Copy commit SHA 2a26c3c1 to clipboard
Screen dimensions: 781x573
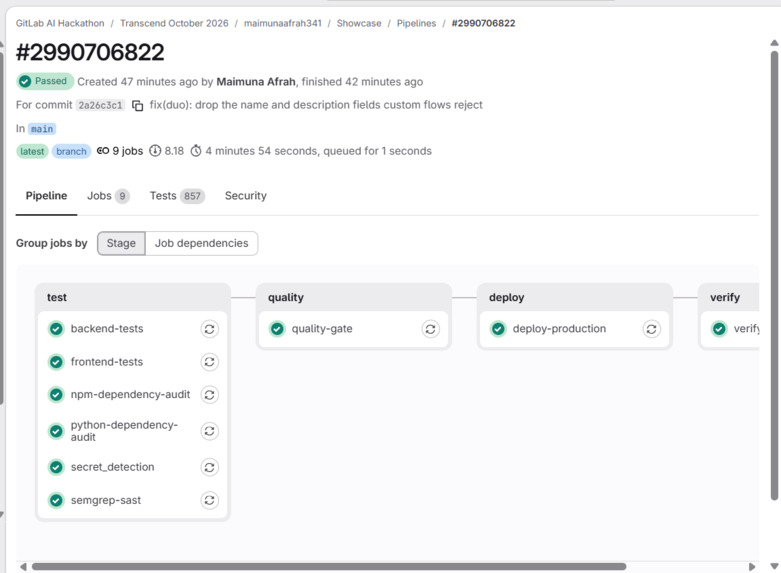[x=137, y=106]
